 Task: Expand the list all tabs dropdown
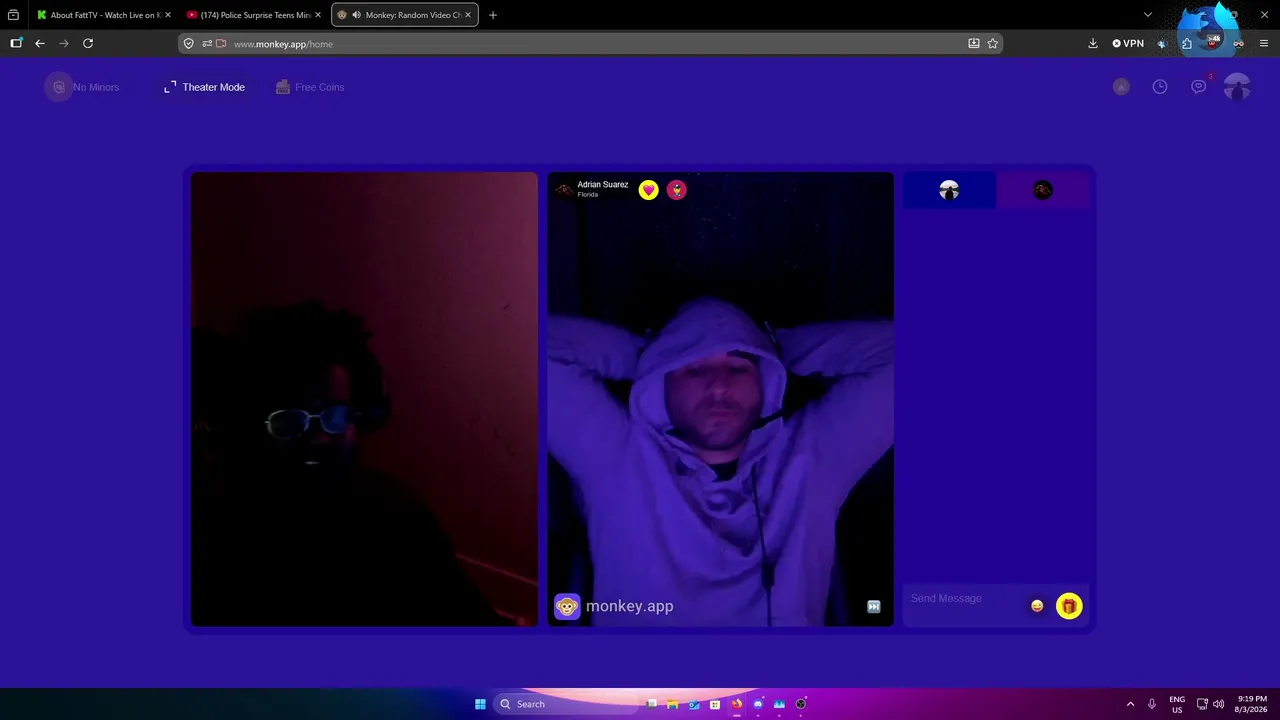coord(1148,15)
